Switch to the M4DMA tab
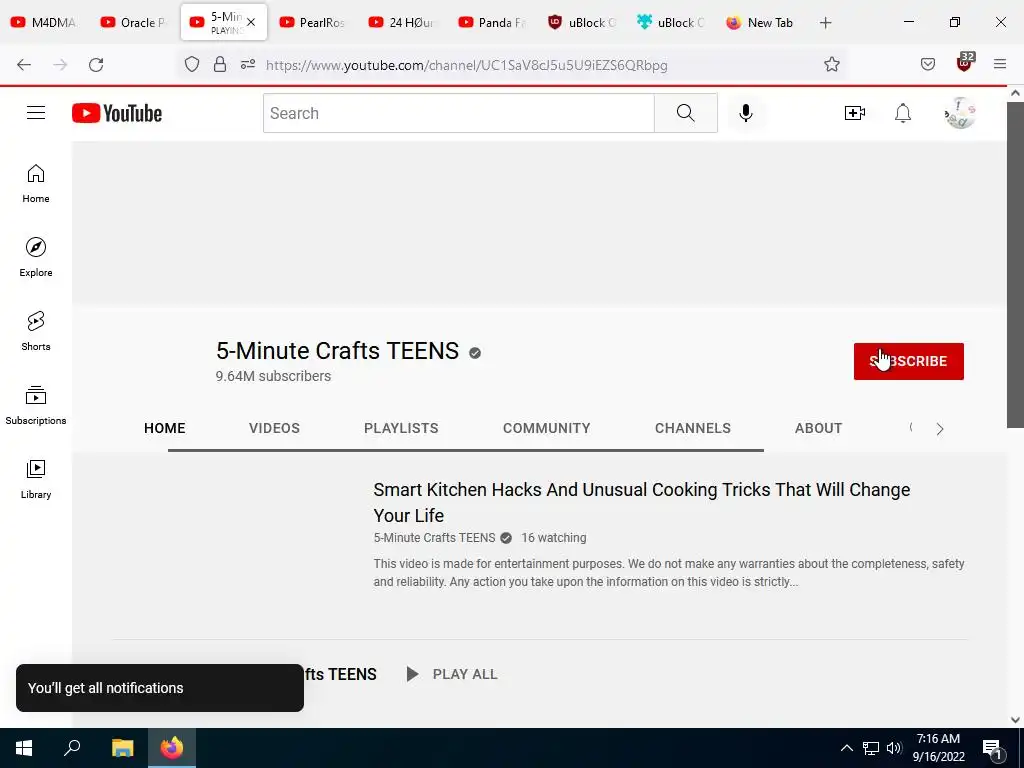 pyautogui.click(x=44, y=22)
